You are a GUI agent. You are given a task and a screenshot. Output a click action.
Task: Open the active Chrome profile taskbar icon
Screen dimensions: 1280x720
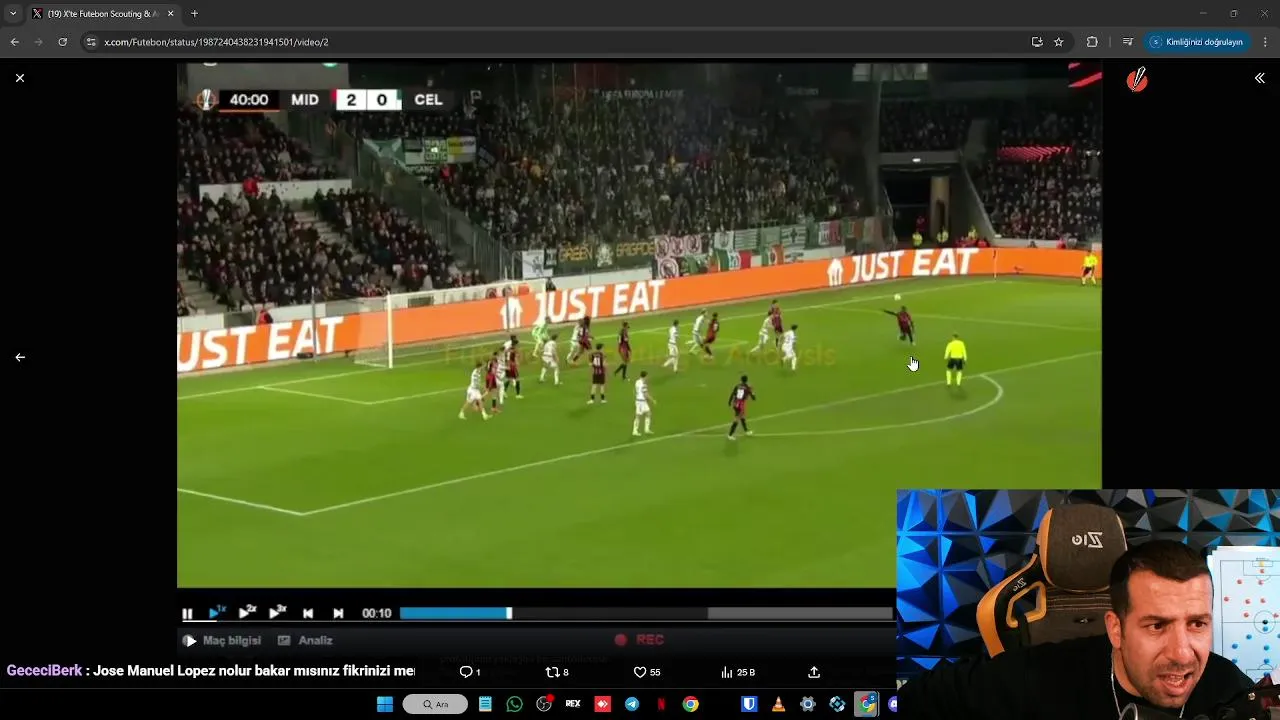(866, 704)
